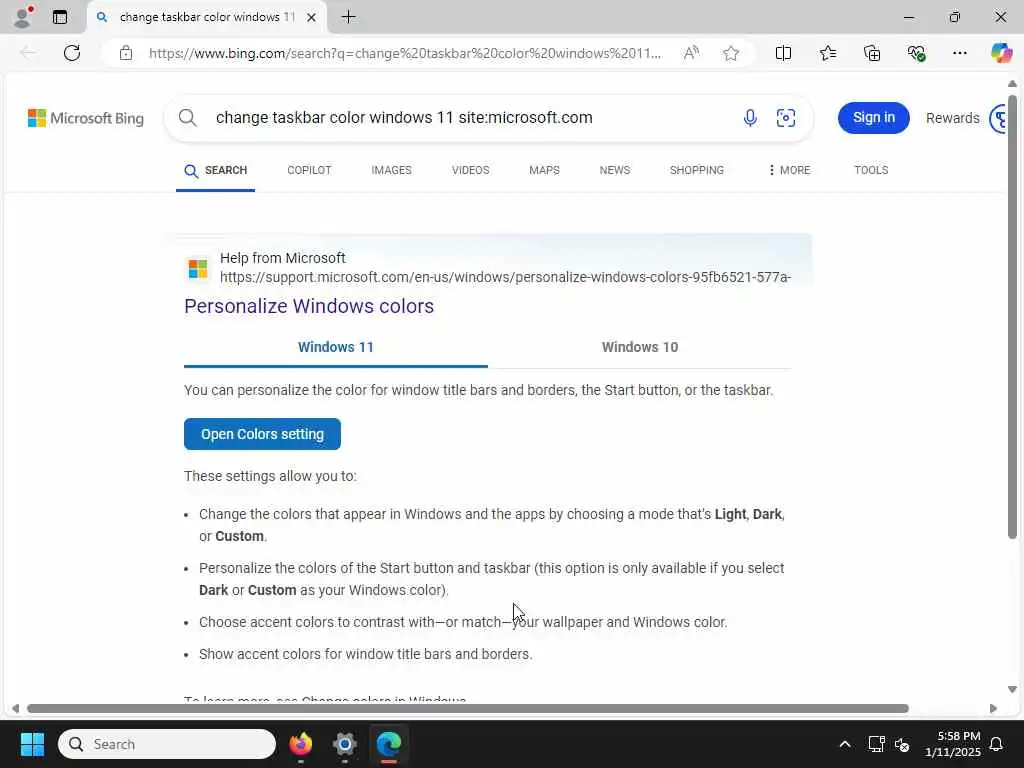
Task: Search using voice microphone icon
Action: tap(750, 118)
